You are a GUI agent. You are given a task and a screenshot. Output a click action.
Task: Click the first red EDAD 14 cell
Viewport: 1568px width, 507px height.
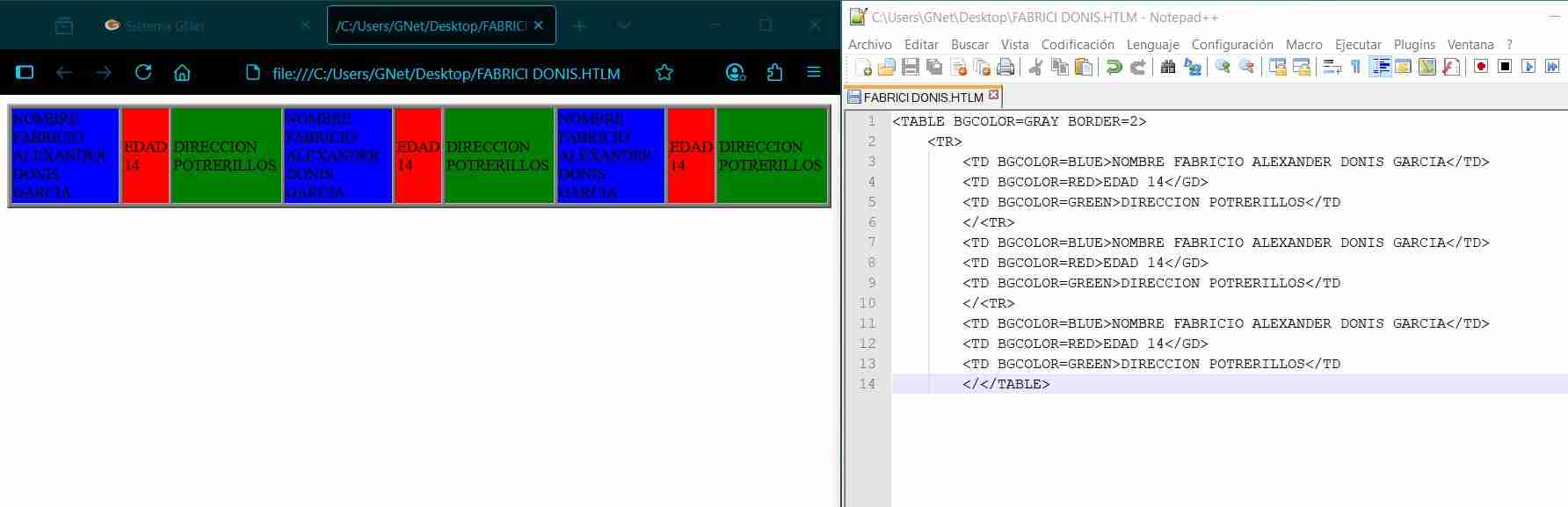[146, 156]
